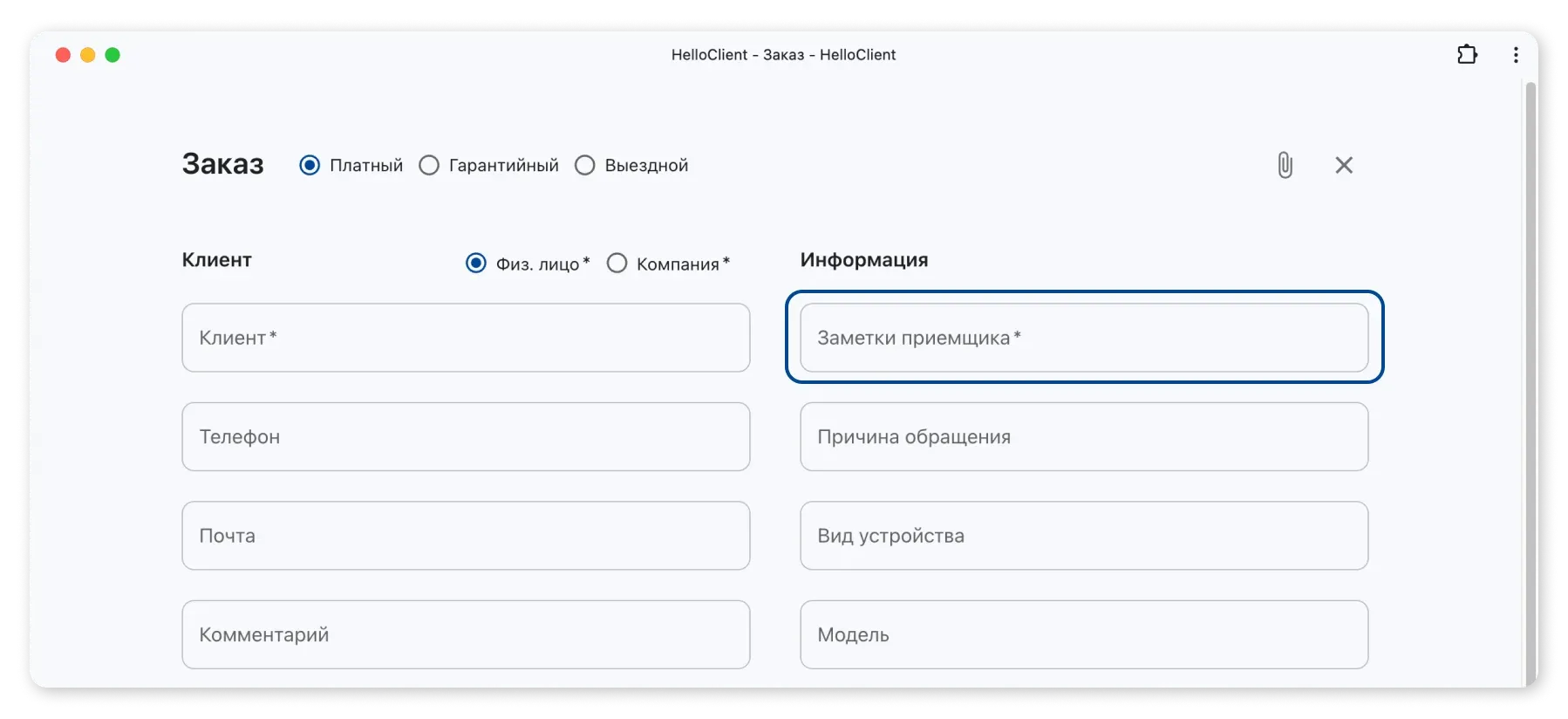Click the green maximize window button

112,55
